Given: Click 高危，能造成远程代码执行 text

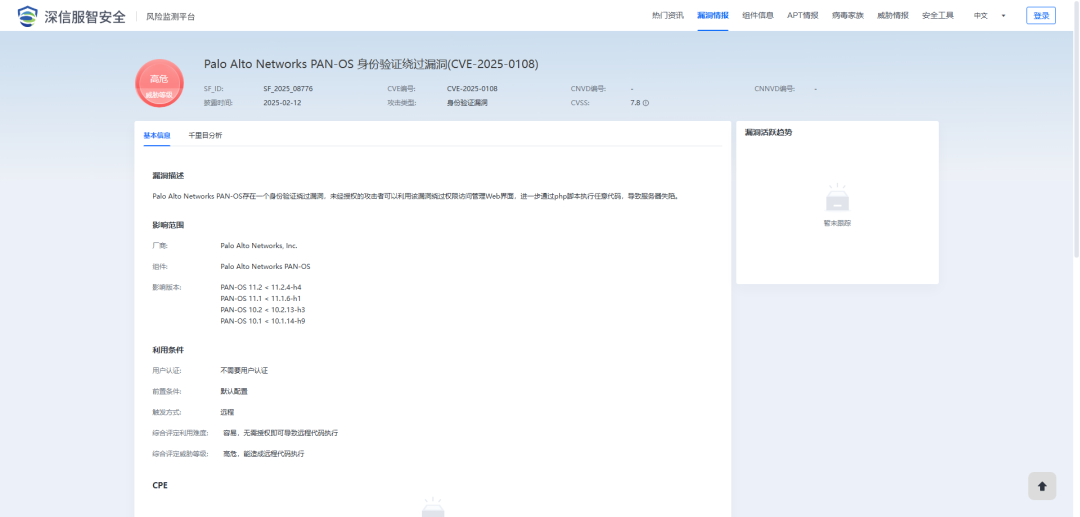Looking at the screenshot, I should coord(264,454).
